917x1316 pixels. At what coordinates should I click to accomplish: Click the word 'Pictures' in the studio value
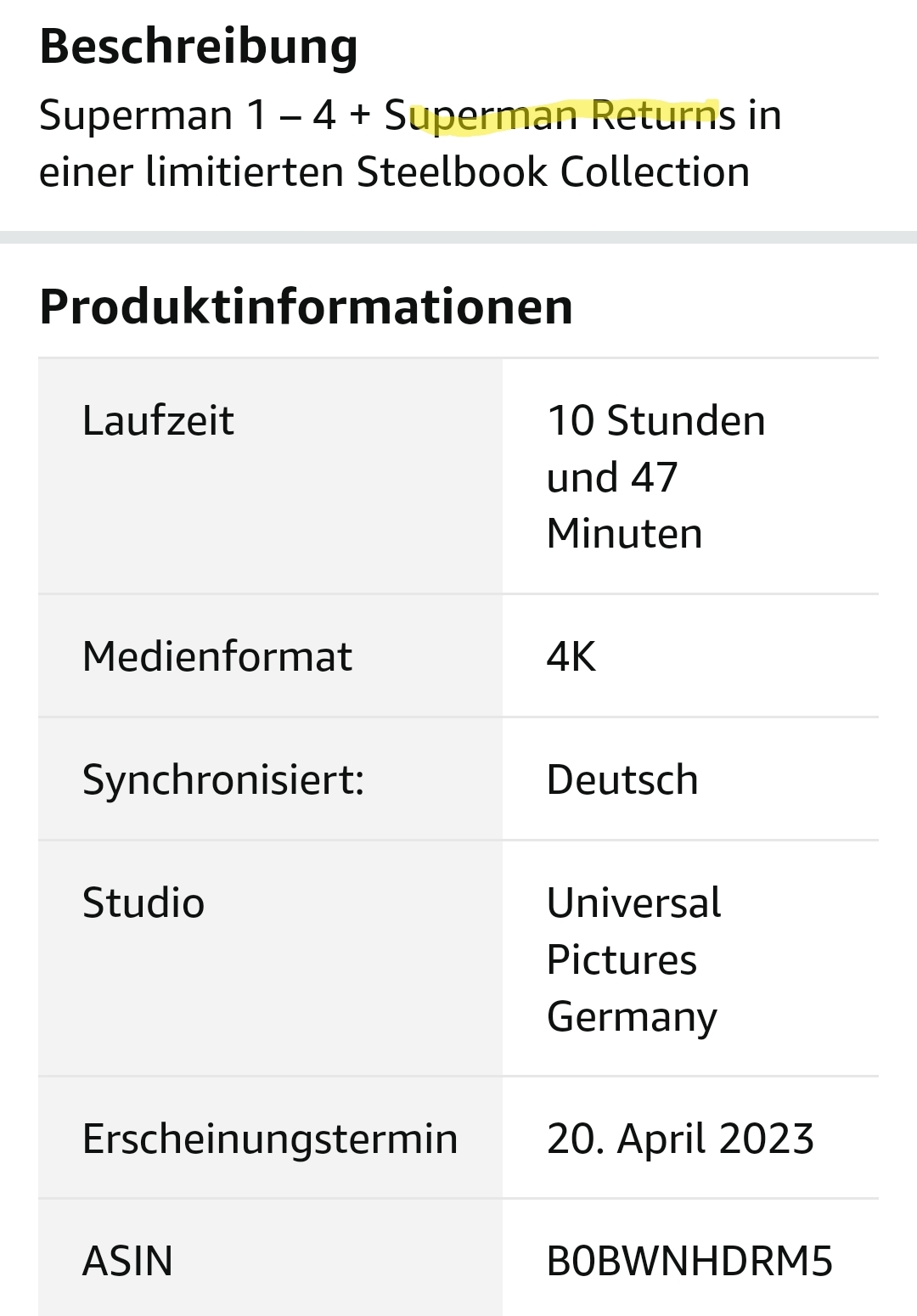tap(622, 960)
